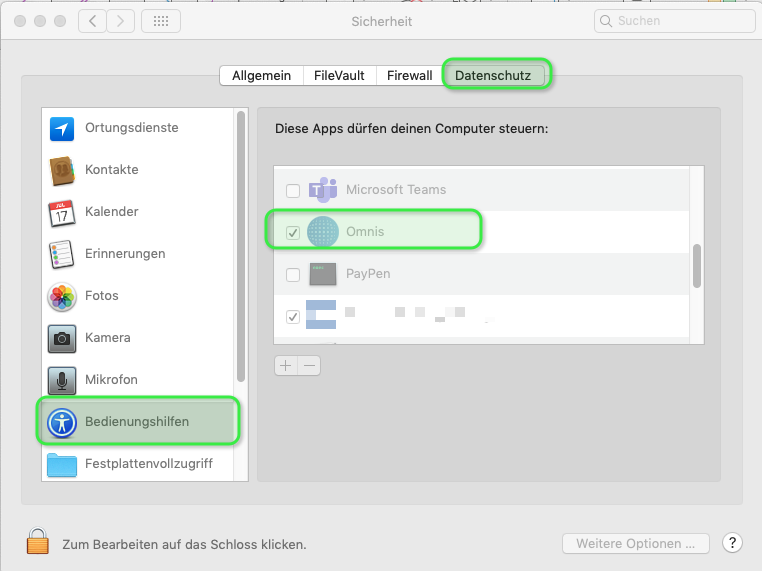This screenshot has width=762, height=571.
Task: Switch to the Allgemein tab
Action: click(261, 75)
